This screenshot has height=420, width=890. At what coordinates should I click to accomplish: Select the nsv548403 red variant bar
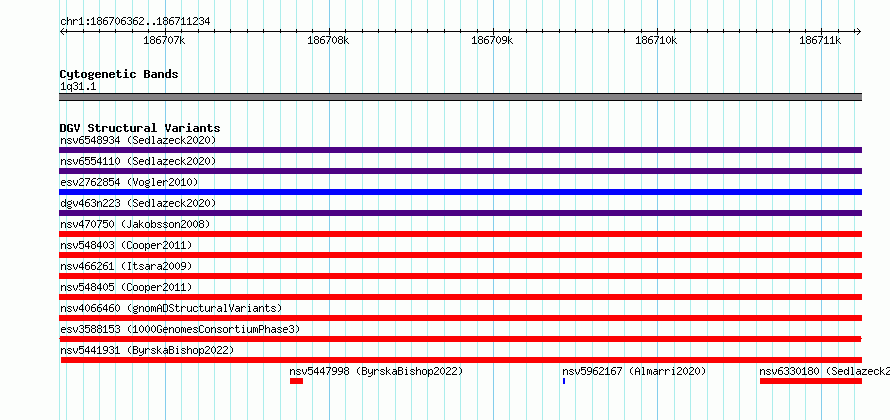point(460,255)
